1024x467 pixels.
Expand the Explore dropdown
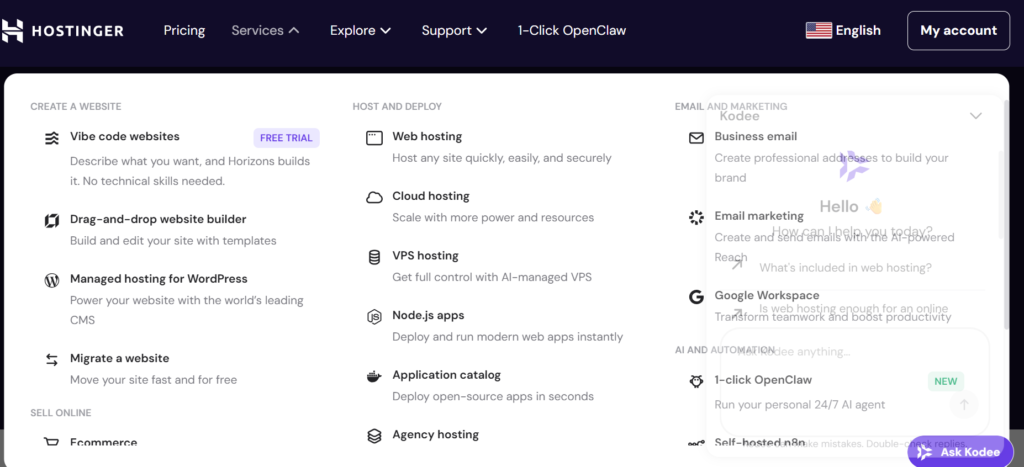(x=360, y=30)
